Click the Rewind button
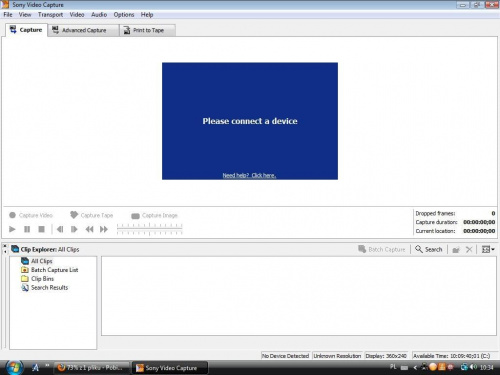The height and width of the screenshot is (375, 500). click(89, 229)
